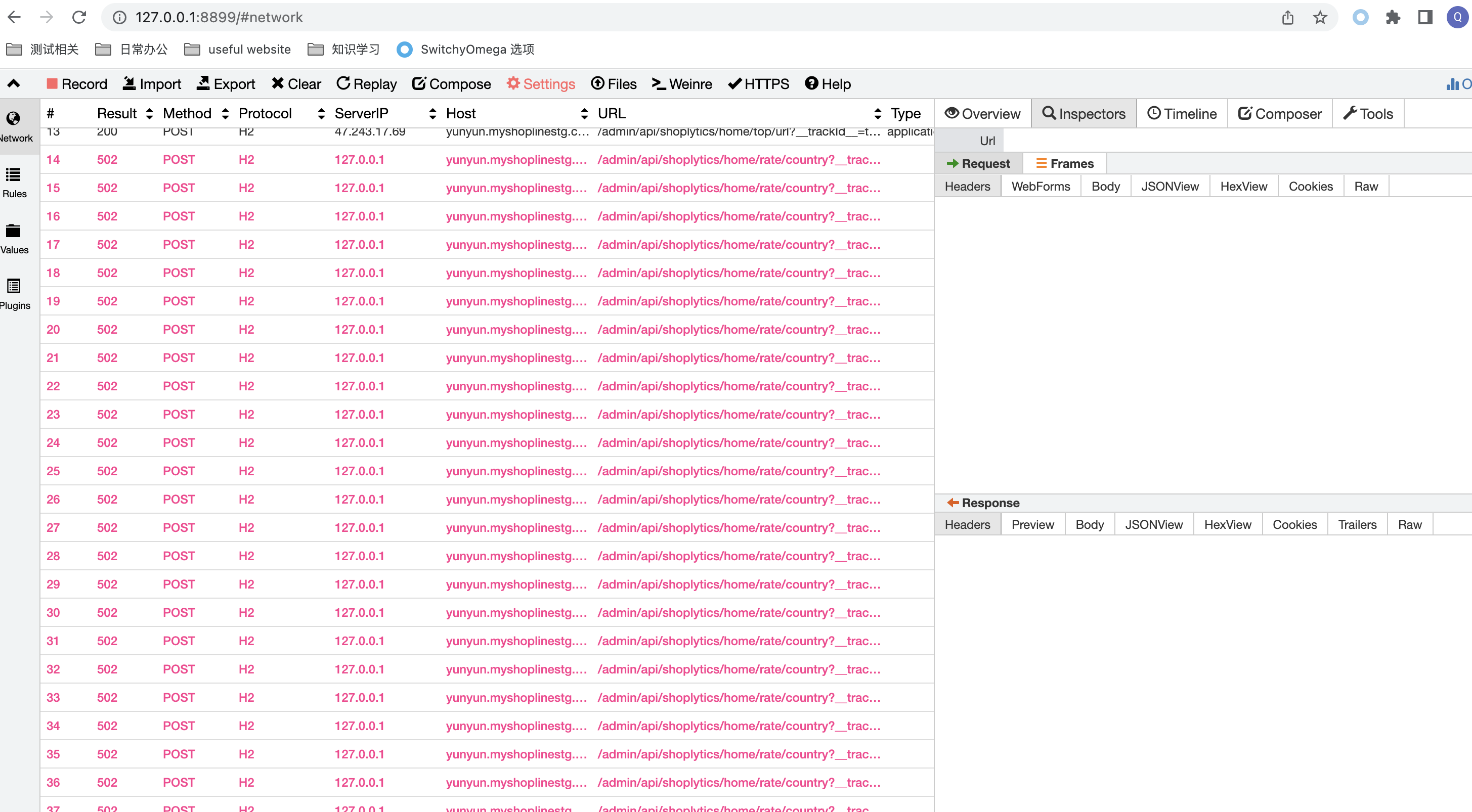Image resolution: width=1472 pixels, height=812 pixels.
Task: Open the Frames tab
Action: click(1065, 164)
